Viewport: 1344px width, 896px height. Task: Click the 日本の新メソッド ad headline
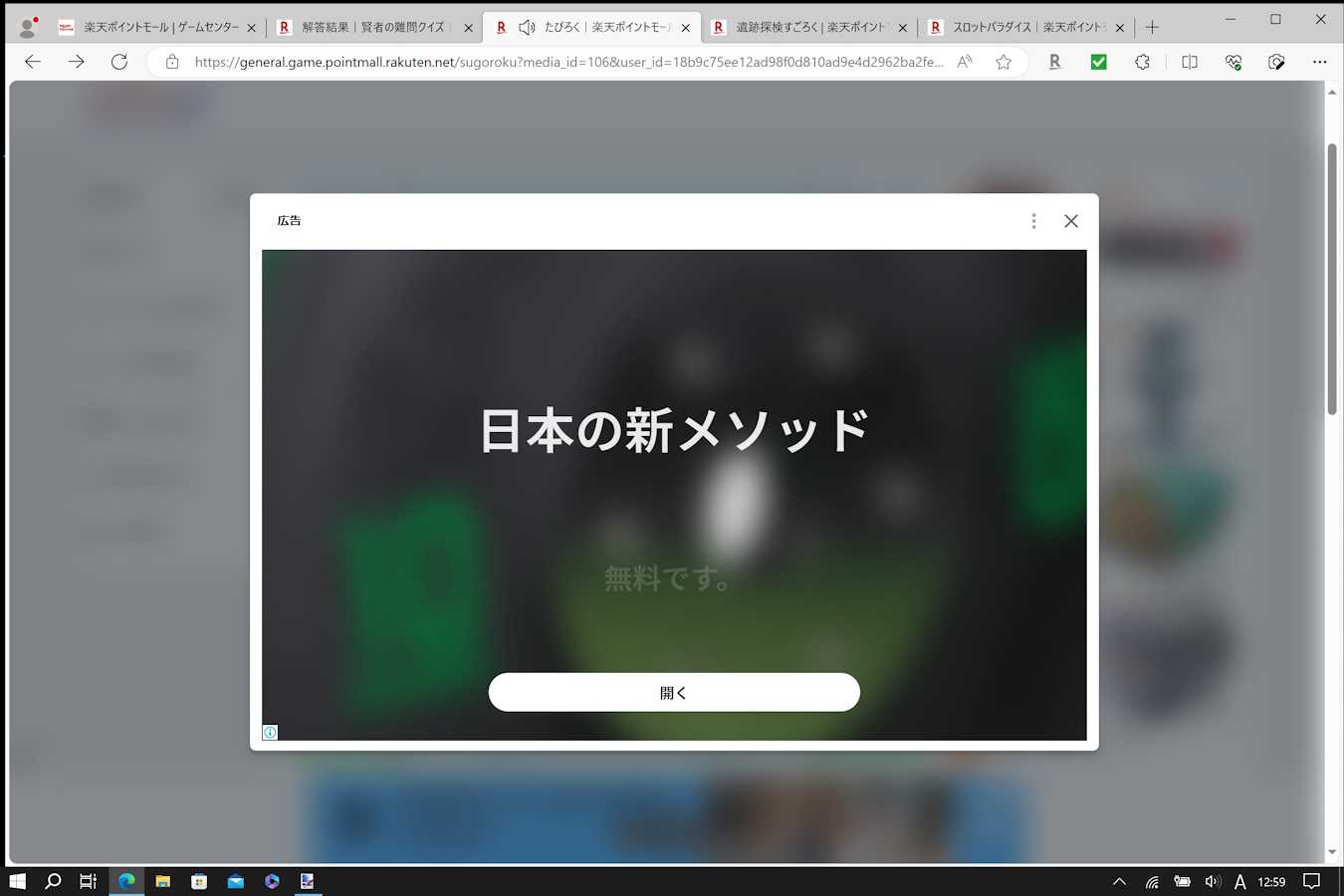(x=674, y=430)
